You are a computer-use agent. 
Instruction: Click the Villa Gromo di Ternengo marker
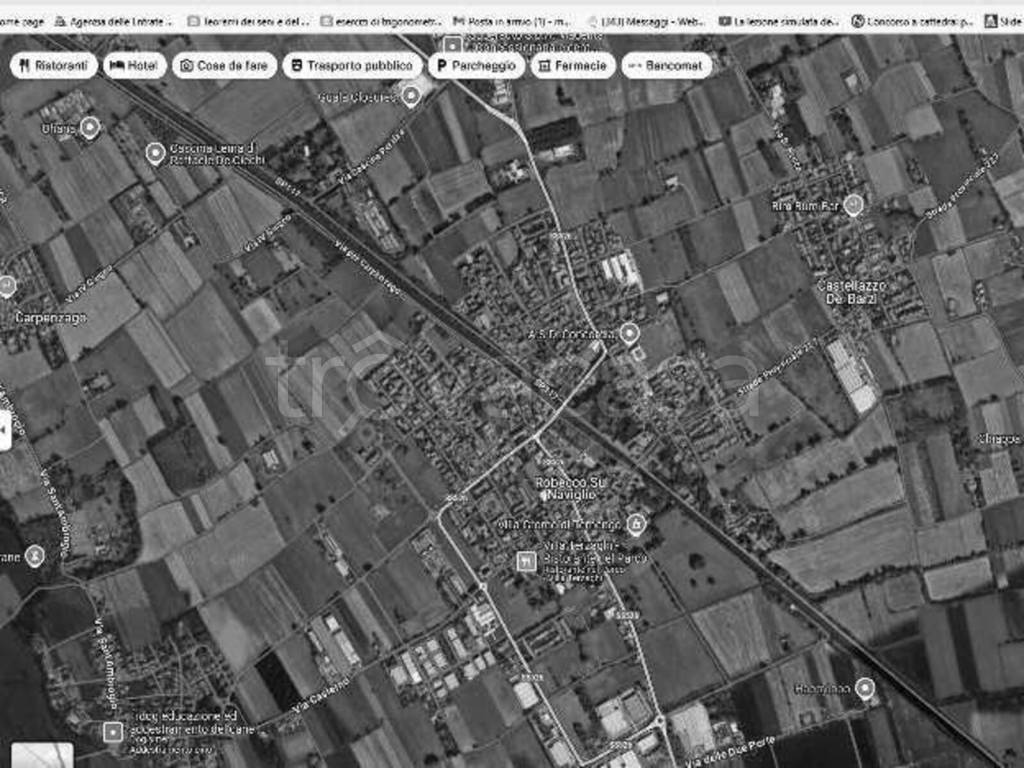[636, 524]
